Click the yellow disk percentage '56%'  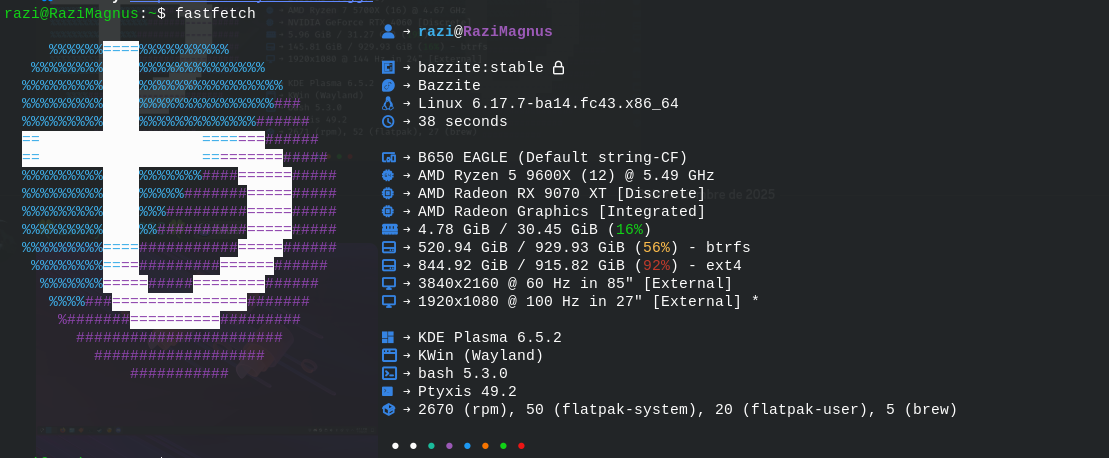pos(656,247)
